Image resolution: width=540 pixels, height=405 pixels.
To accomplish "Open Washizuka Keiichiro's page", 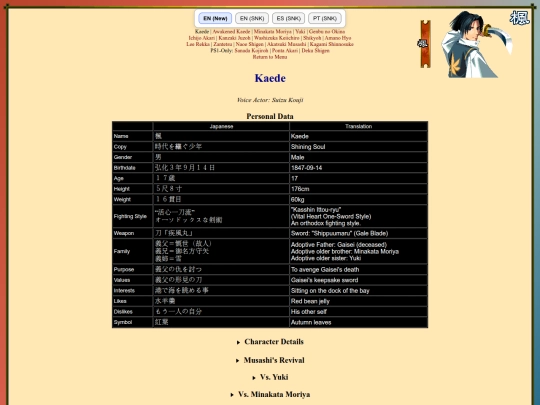I will [277, 38].
